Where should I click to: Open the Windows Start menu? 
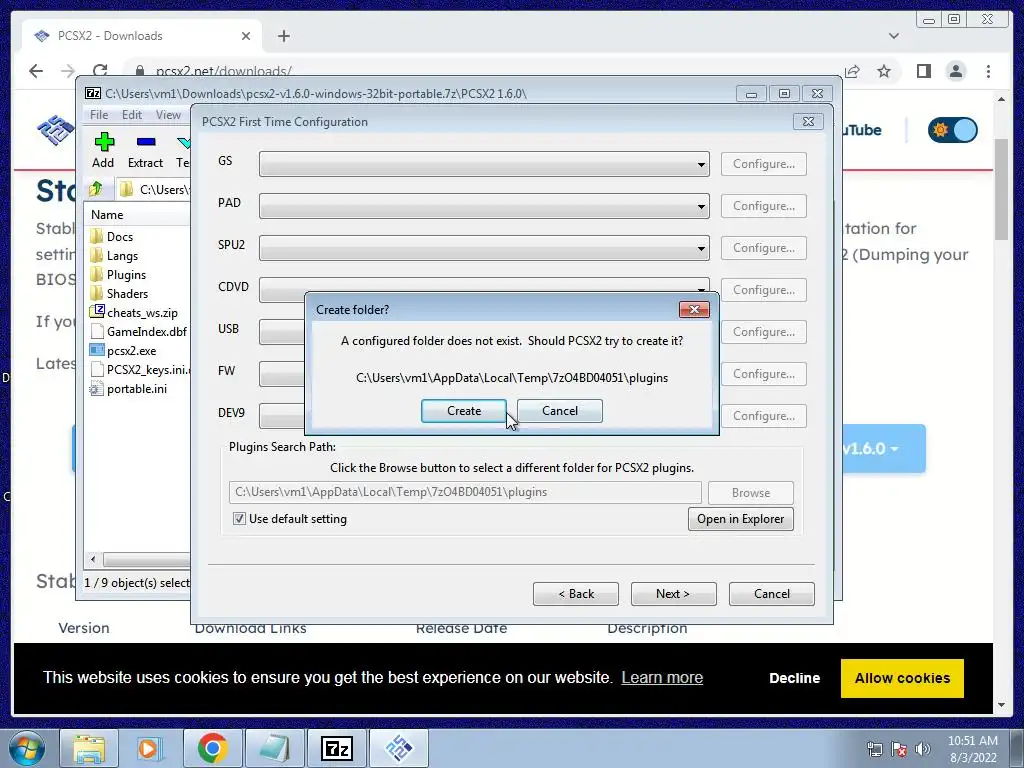27,748
